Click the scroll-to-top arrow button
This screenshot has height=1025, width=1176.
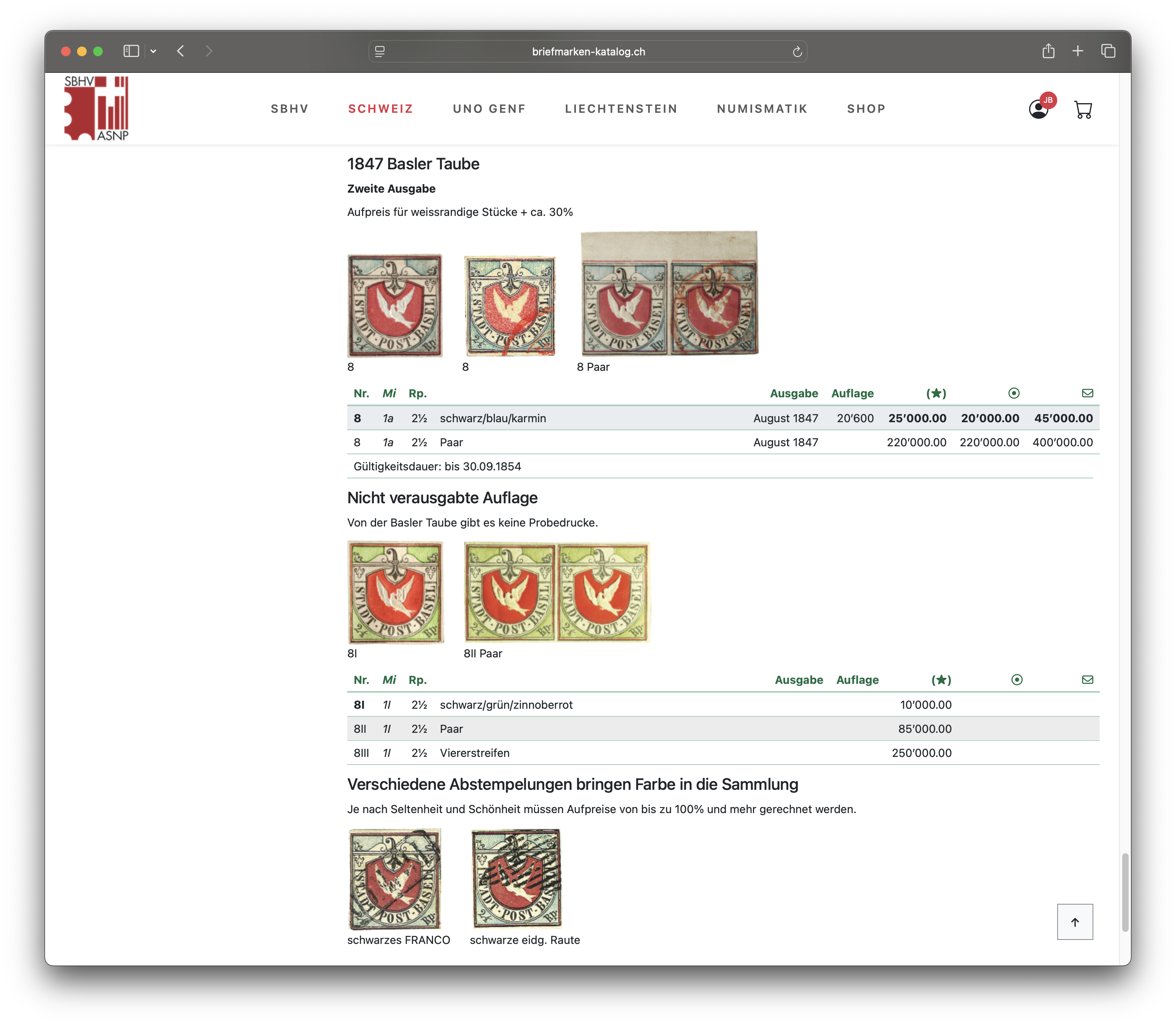(1075, 921)
